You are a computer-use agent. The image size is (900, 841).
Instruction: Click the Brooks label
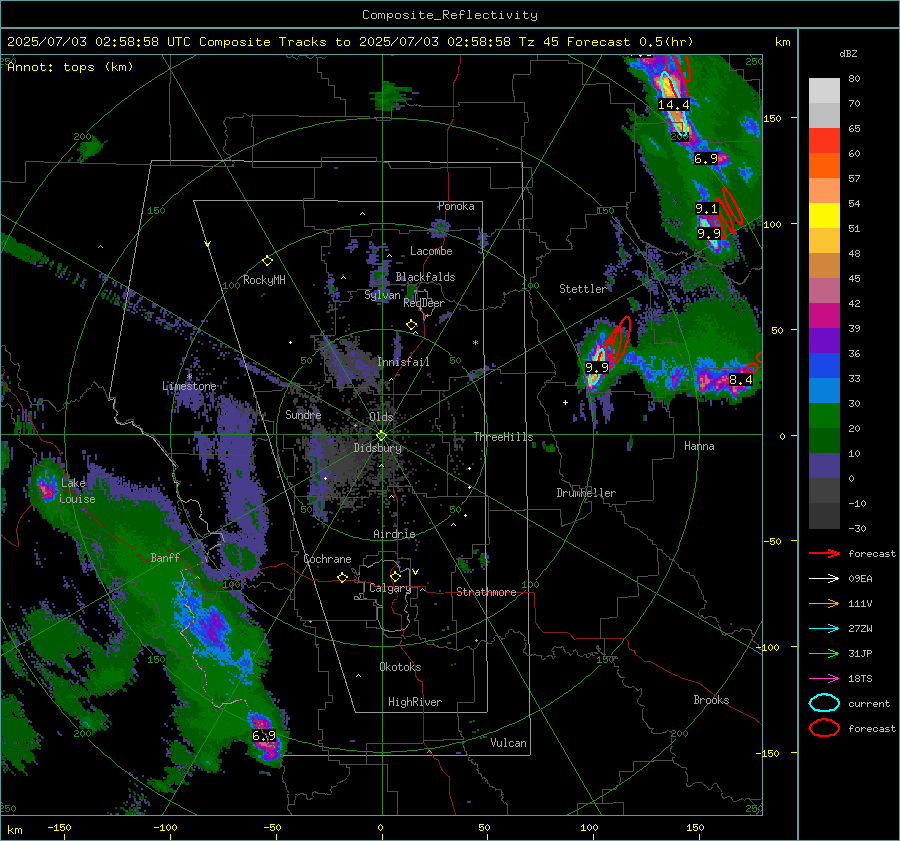pos(711,700)
